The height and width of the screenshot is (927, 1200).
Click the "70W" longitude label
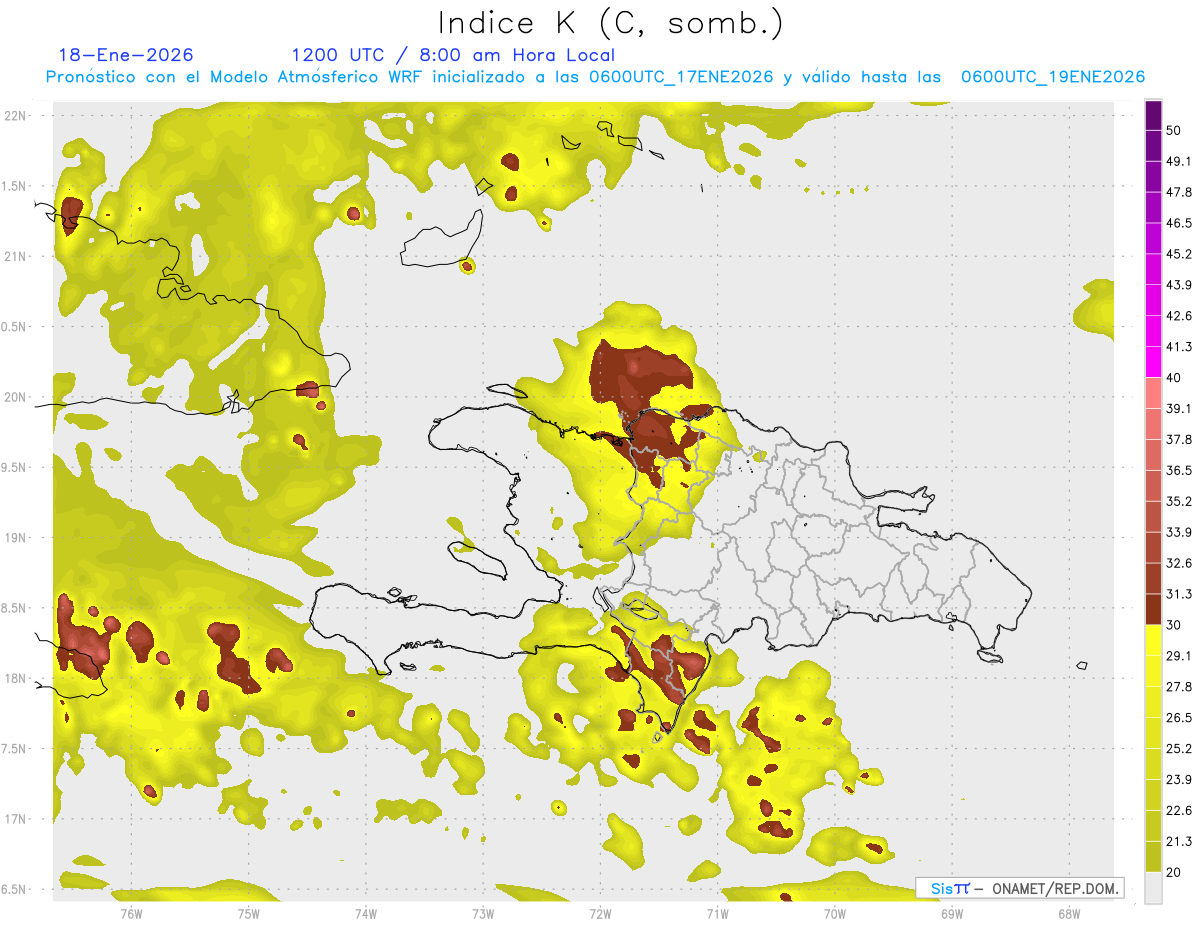[x=835, y=913]
